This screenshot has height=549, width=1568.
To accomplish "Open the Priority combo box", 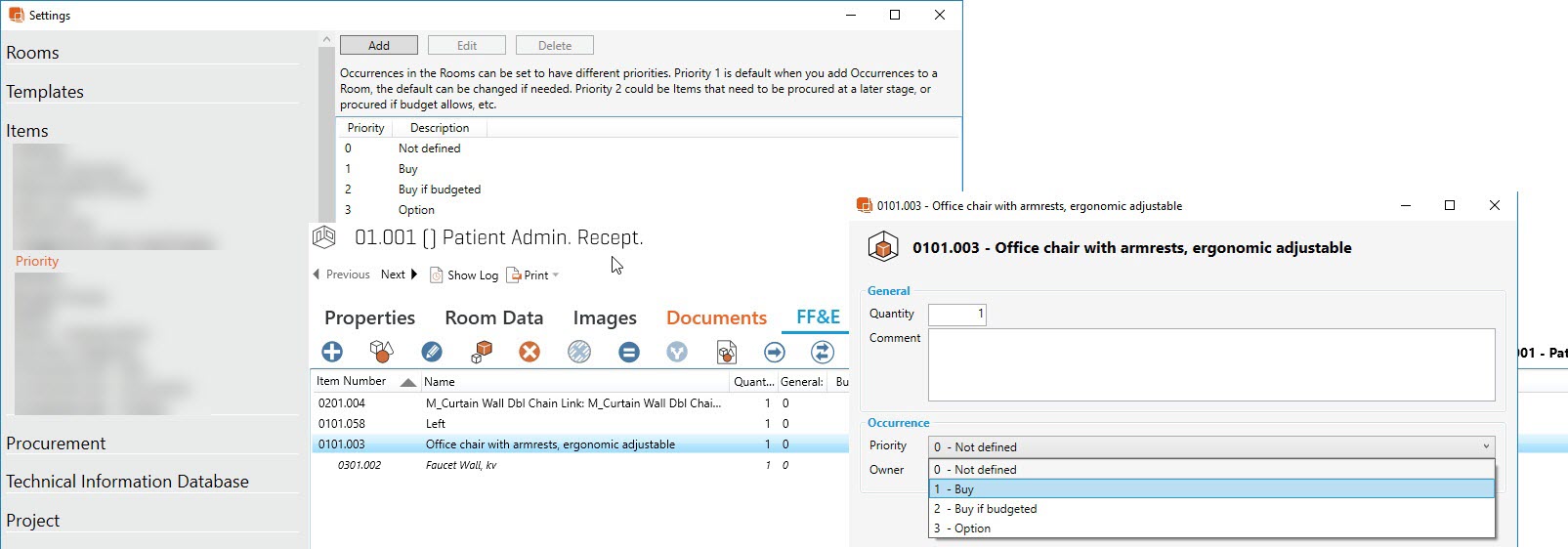I will (x=1210, y=446).
